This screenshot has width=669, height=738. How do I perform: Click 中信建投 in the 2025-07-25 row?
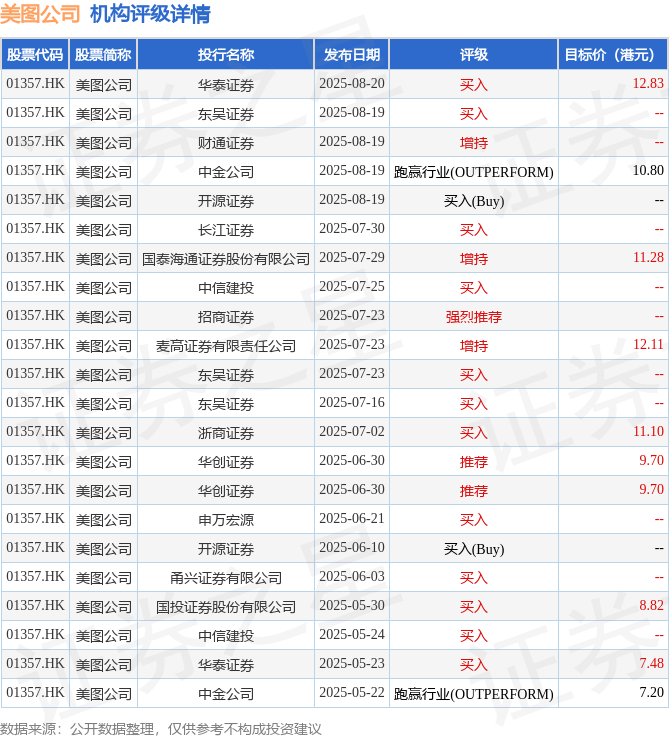tap(226, 288)
